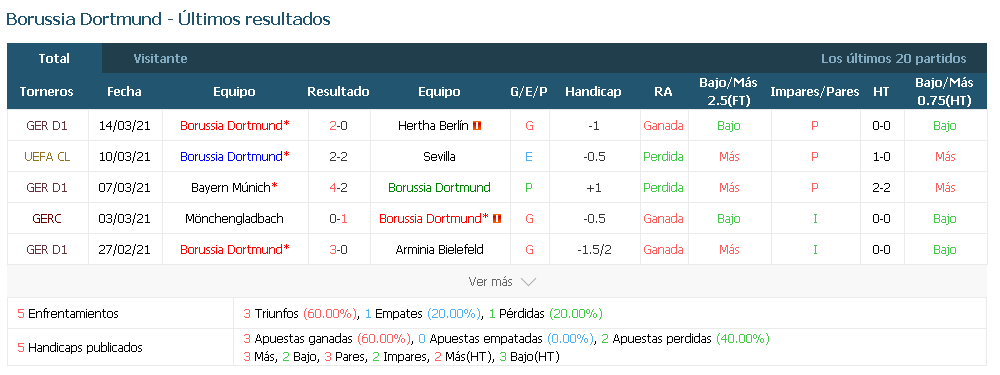
Task: Click the red card icon beside Hertha Berlín
Action: 477,126
